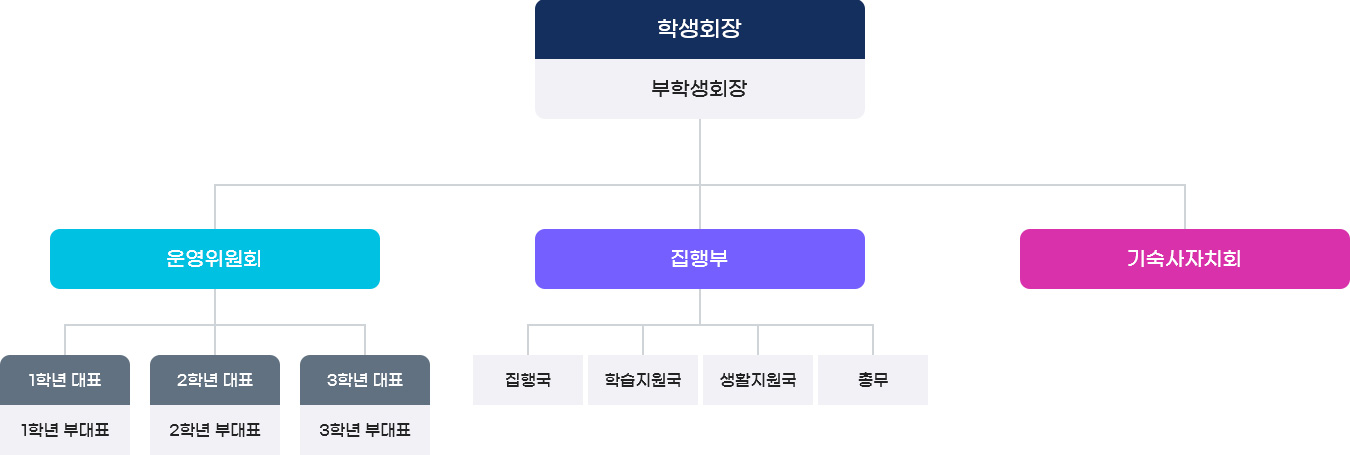Click the connector line directly above 총무
Viewport: 1350px width, 455px height.
tap(873, 340)
